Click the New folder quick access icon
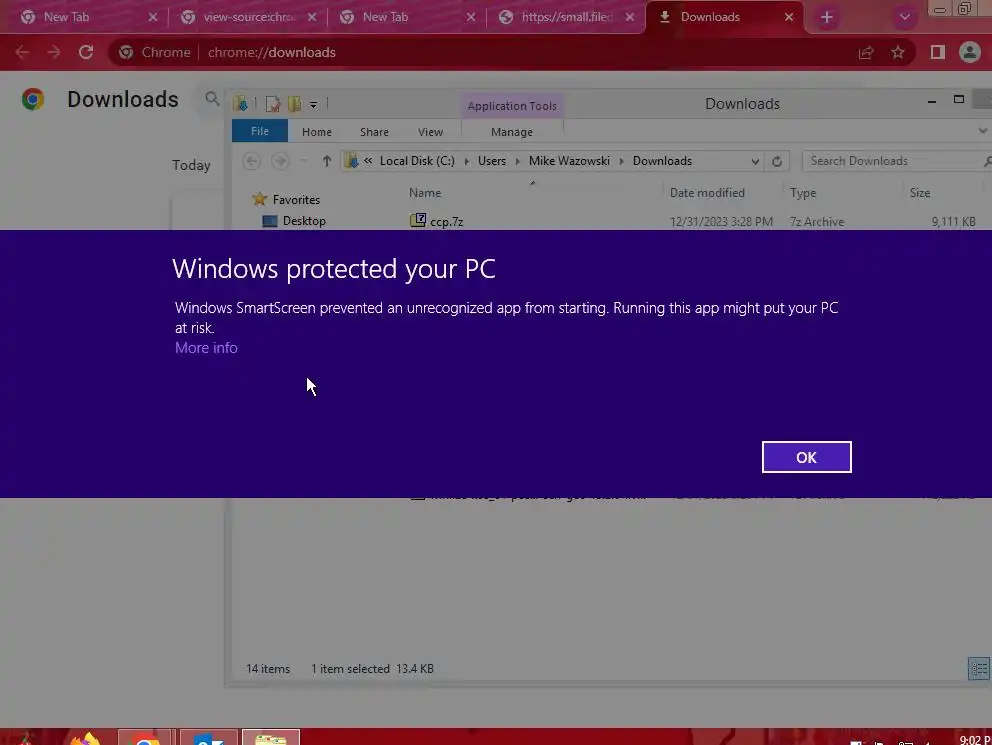This screenshot has width=992, height=745. coord(294,104)
